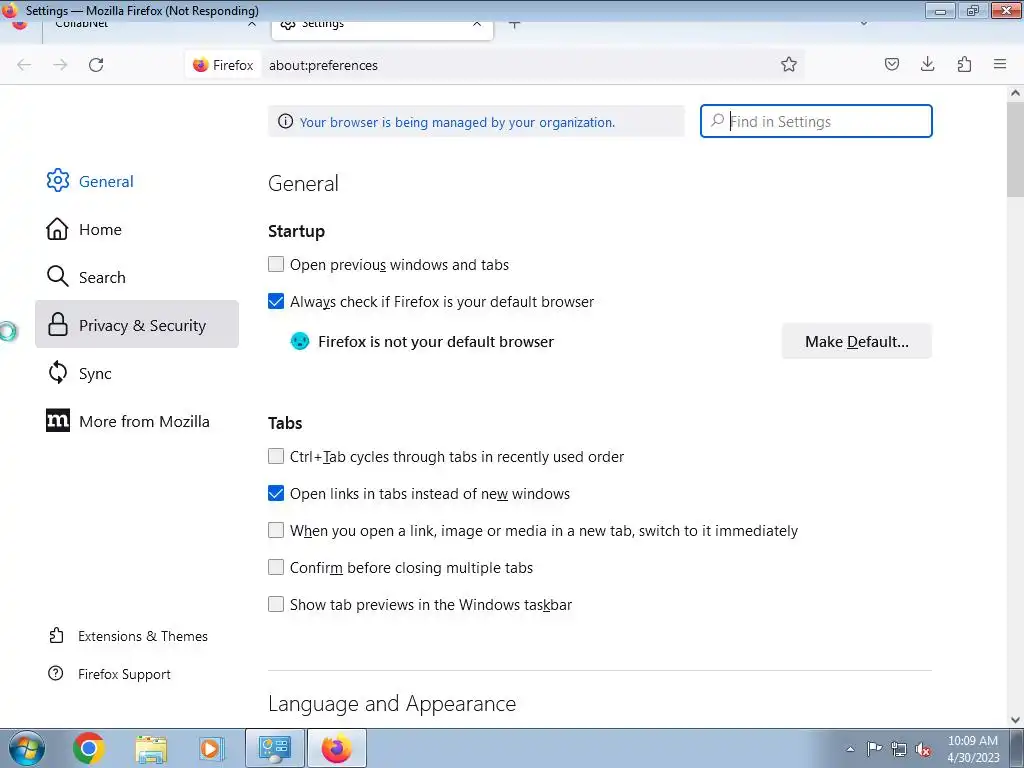Screen dimensions: 1024x768
Task: Open Privacy & Security settings
Action: pyautogui.click(x=136, y=325)
